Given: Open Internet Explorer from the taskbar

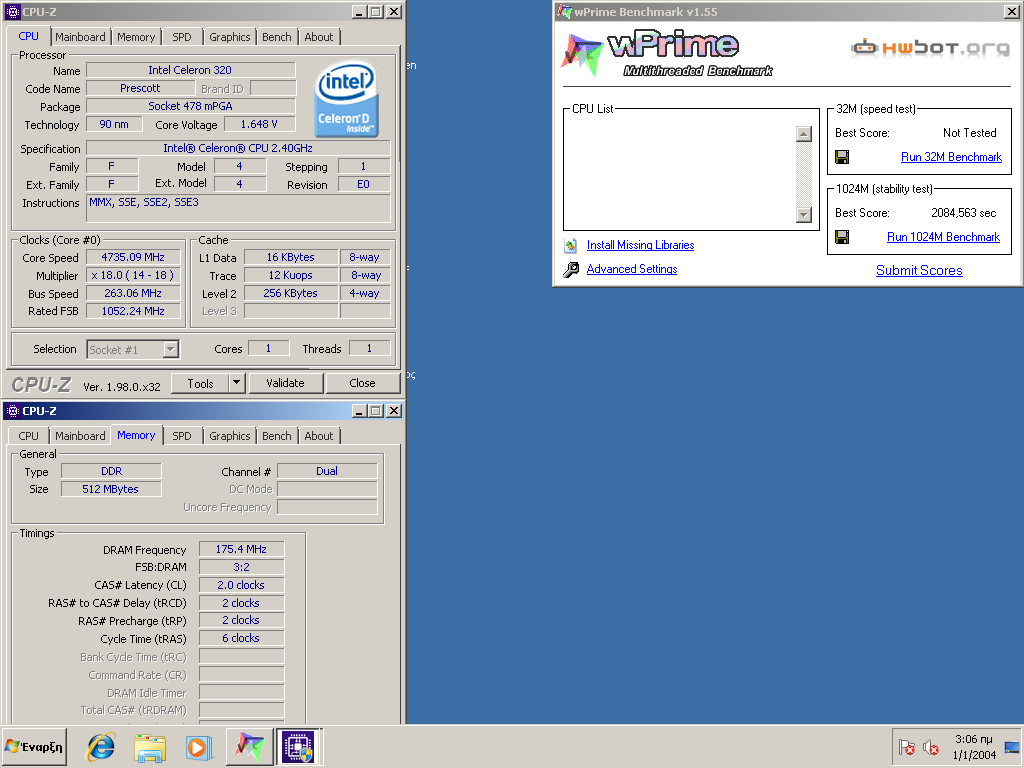Looking at the screenshot, I should (101, 746).
